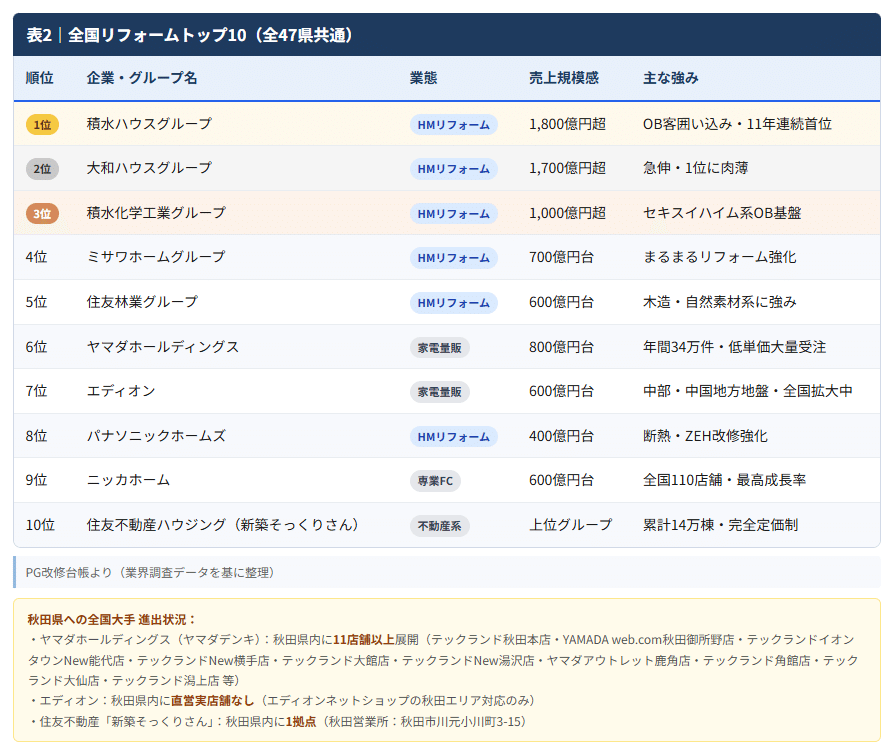Click the gold 1位 rank badge
893x749 pixels.
click(42, 125)
